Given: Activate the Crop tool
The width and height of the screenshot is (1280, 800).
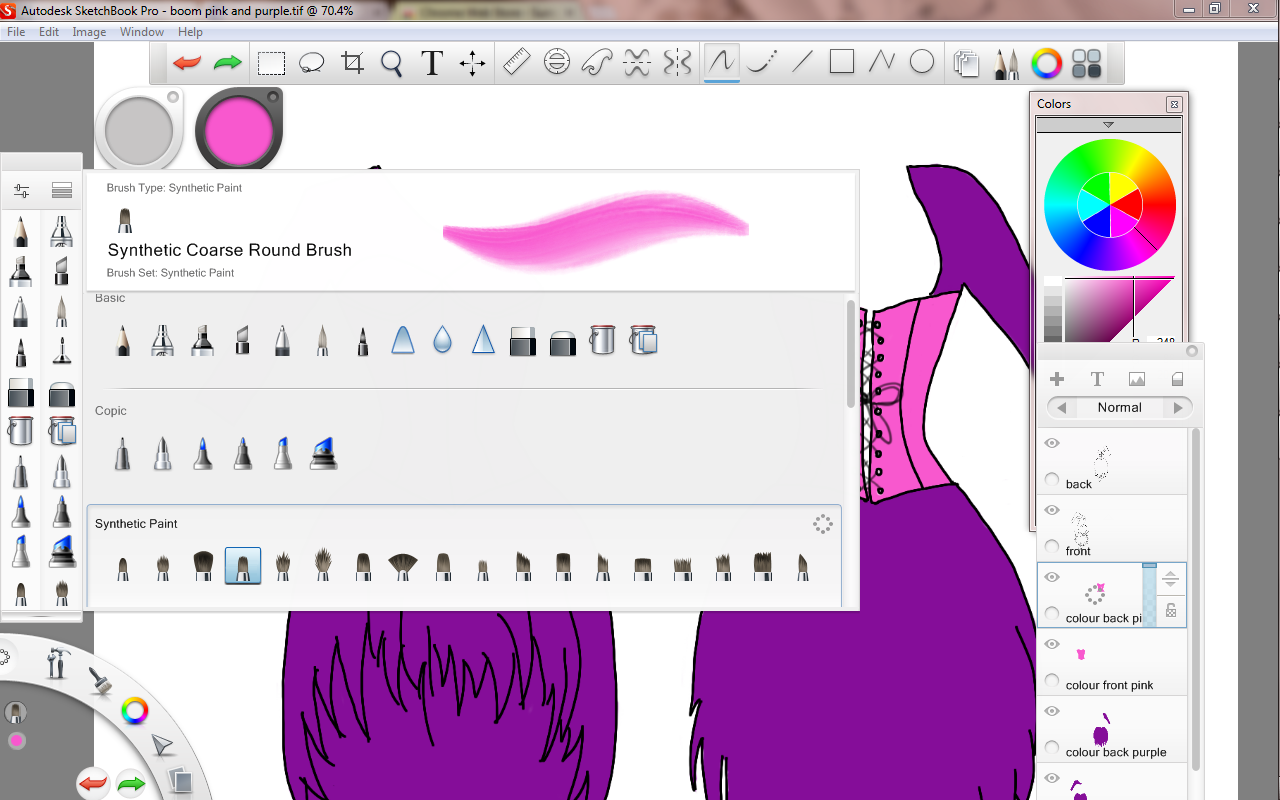Looking at the screenshot, I should [x=352, y=64].
